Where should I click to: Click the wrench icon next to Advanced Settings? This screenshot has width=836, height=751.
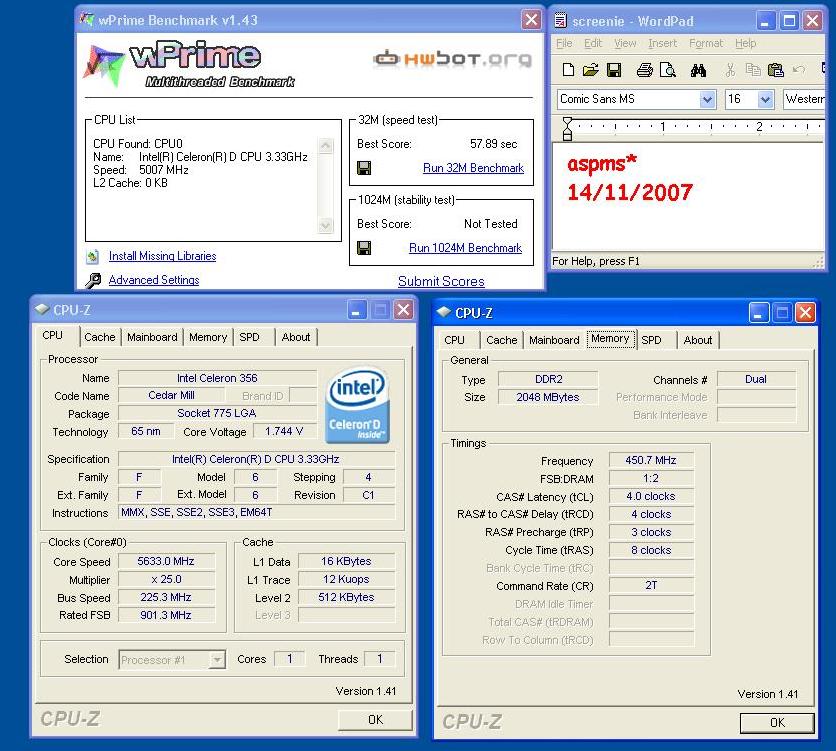93,280
